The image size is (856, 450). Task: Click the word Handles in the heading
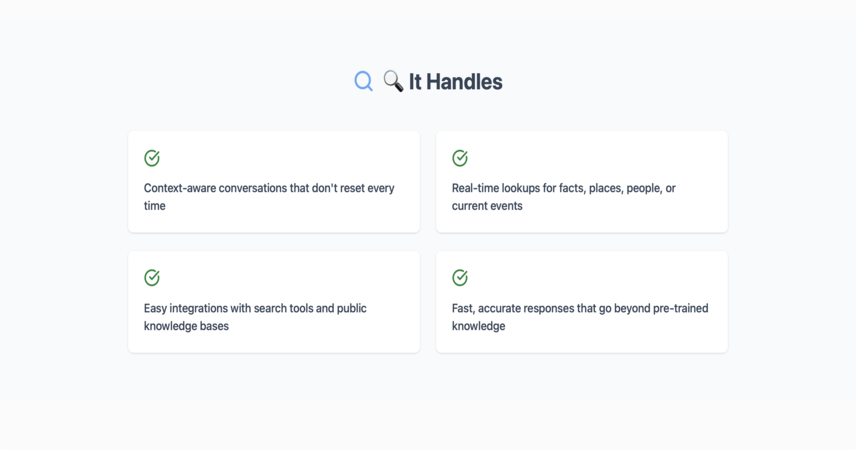464,82
